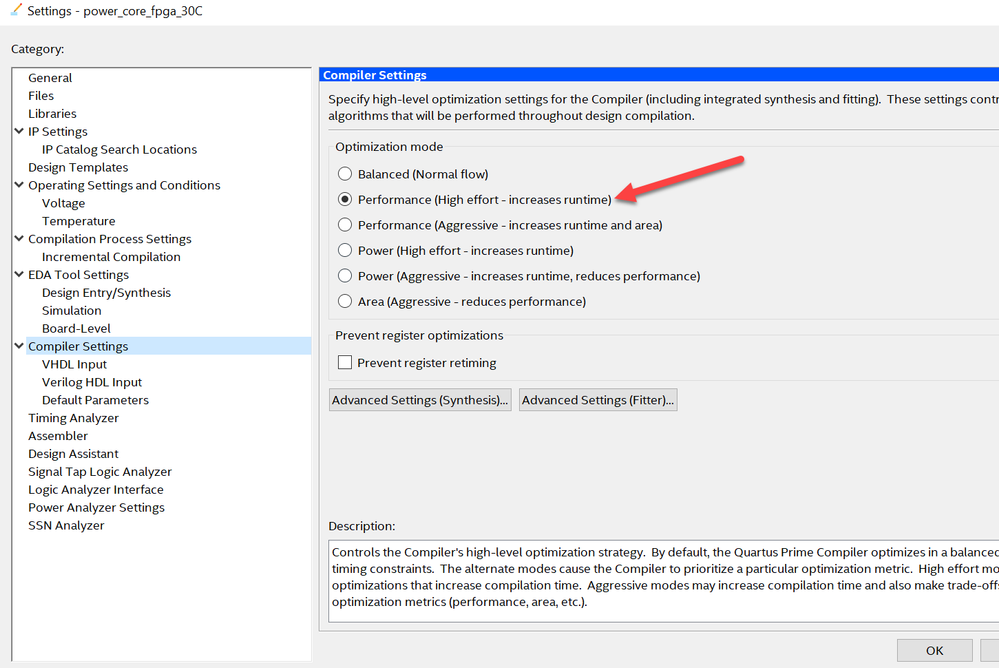This screenshot has height=668, width=999.
Task: Collapse the EDA Tool Settings node
Action: click(19, 275)
